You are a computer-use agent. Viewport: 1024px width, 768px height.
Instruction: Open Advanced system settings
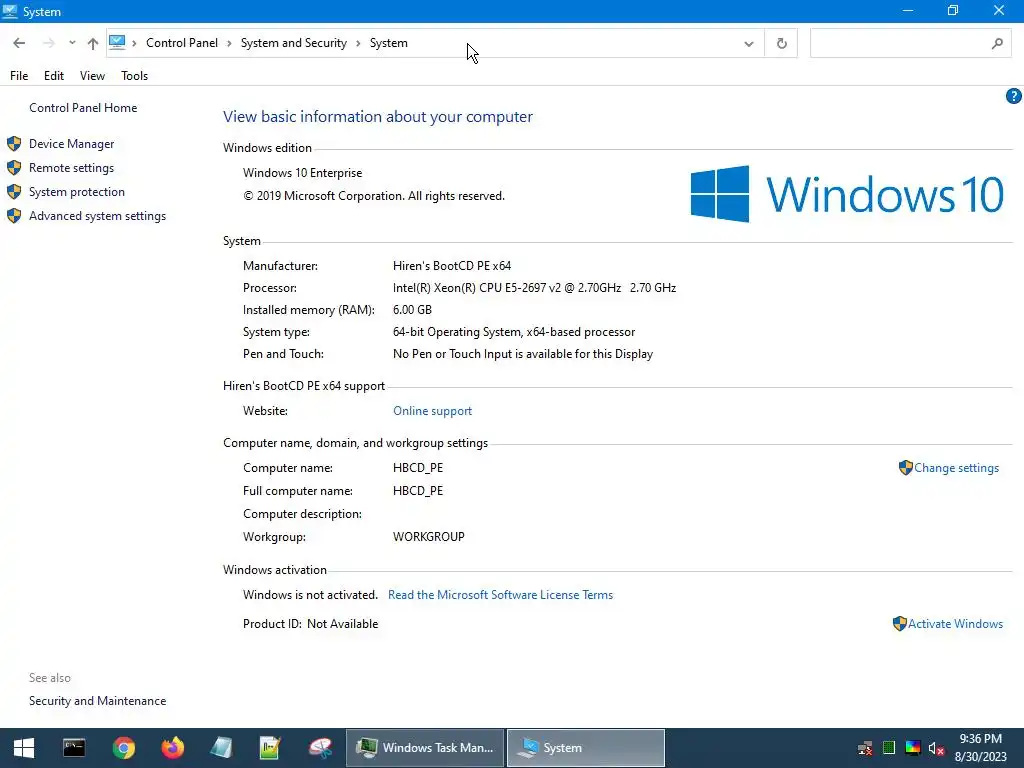pos(97,216)
